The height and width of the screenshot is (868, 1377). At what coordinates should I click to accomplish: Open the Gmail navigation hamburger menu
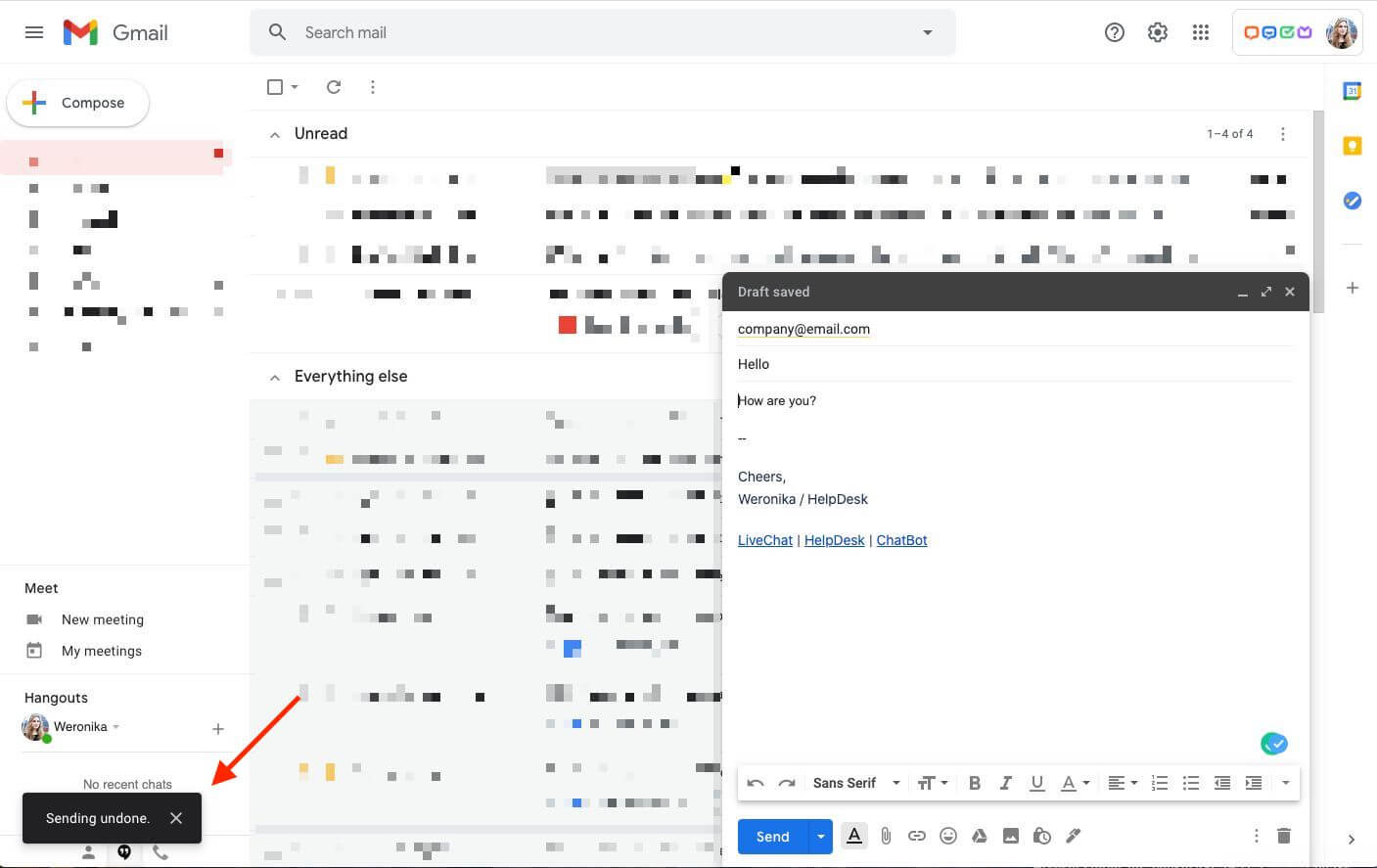pos(33,32)
